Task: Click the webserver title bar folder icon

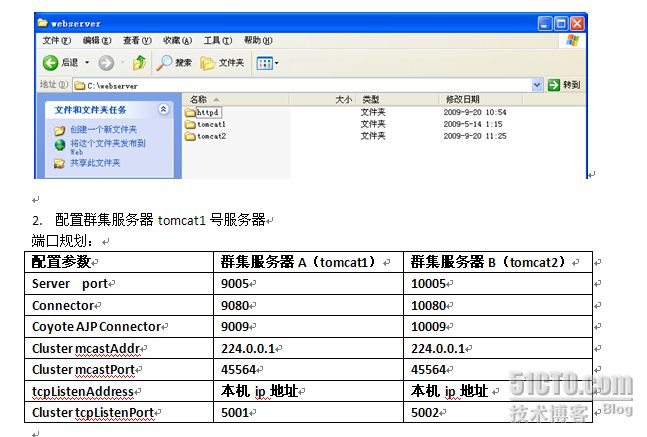Action: 43,23
